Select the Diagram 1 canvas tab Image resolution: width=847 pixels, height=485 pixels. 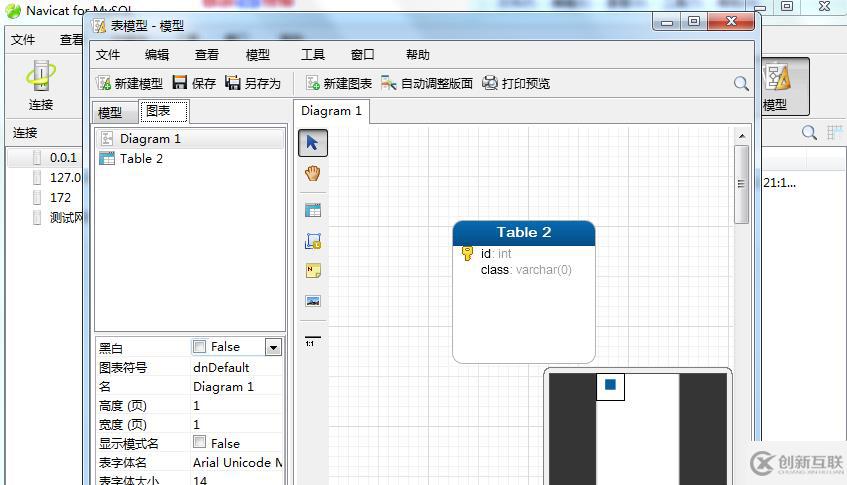(x=331, y=111)
